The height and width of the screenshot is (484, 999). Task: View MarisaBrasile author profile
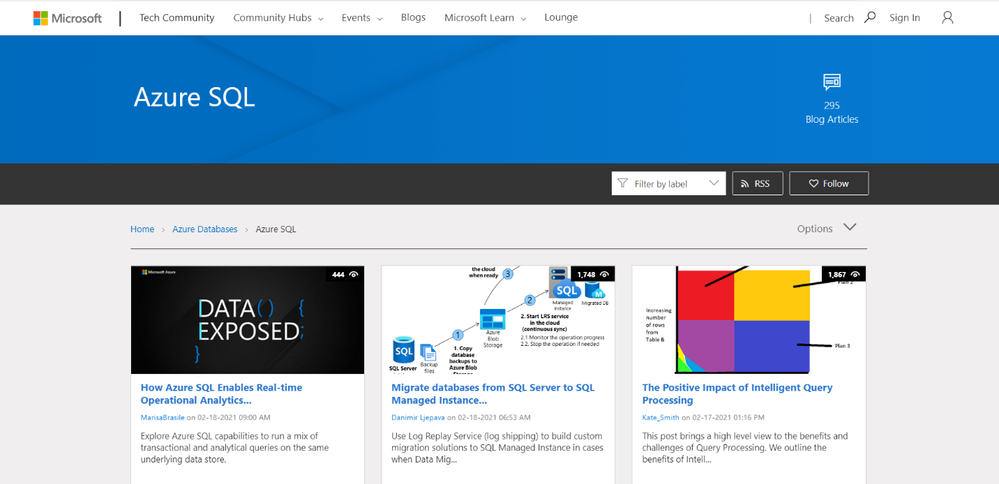(x=162, y=418)
